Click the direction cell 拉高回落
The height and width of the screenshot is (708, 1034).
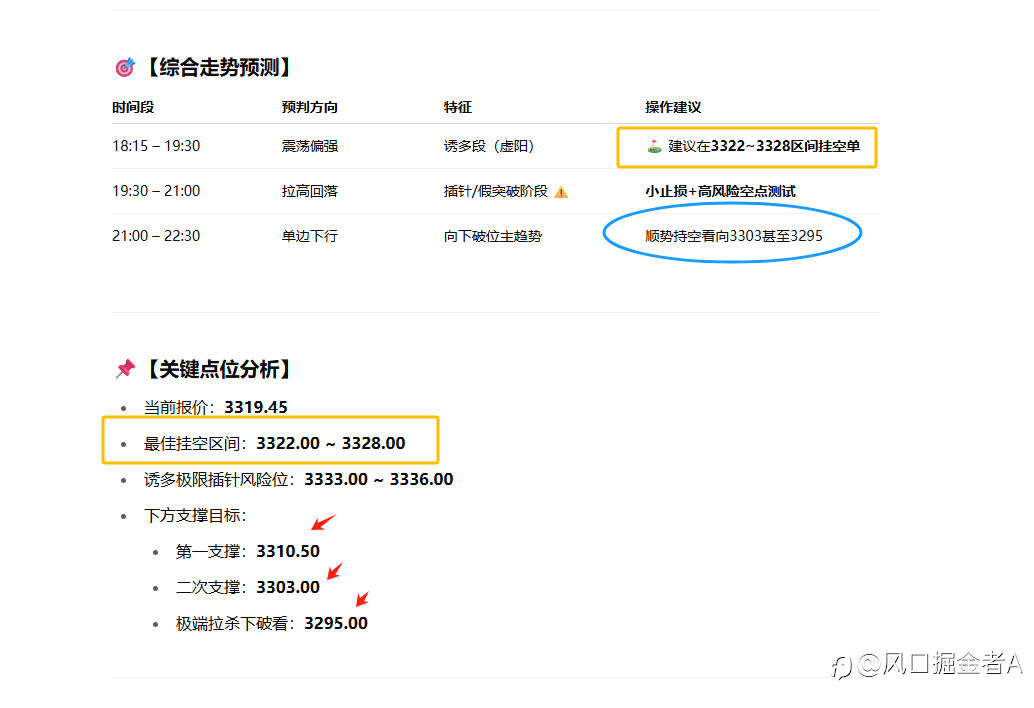309,191
